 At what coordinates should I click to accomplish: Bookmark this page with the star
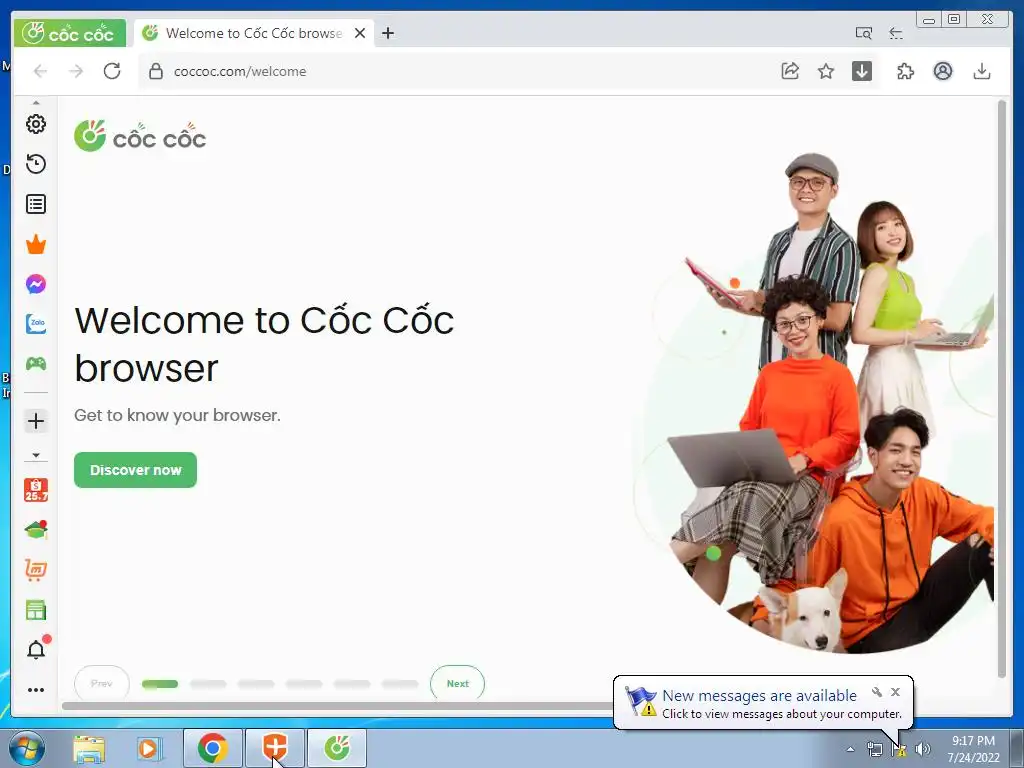tap(826, 71)
